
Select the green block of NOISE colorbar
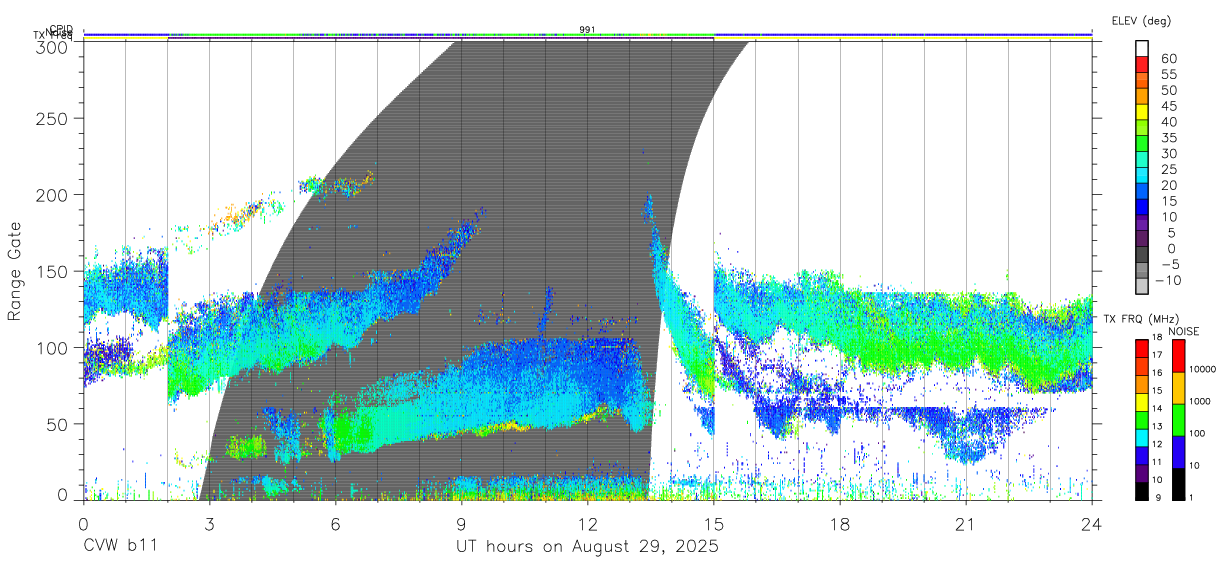(1177, 419)
